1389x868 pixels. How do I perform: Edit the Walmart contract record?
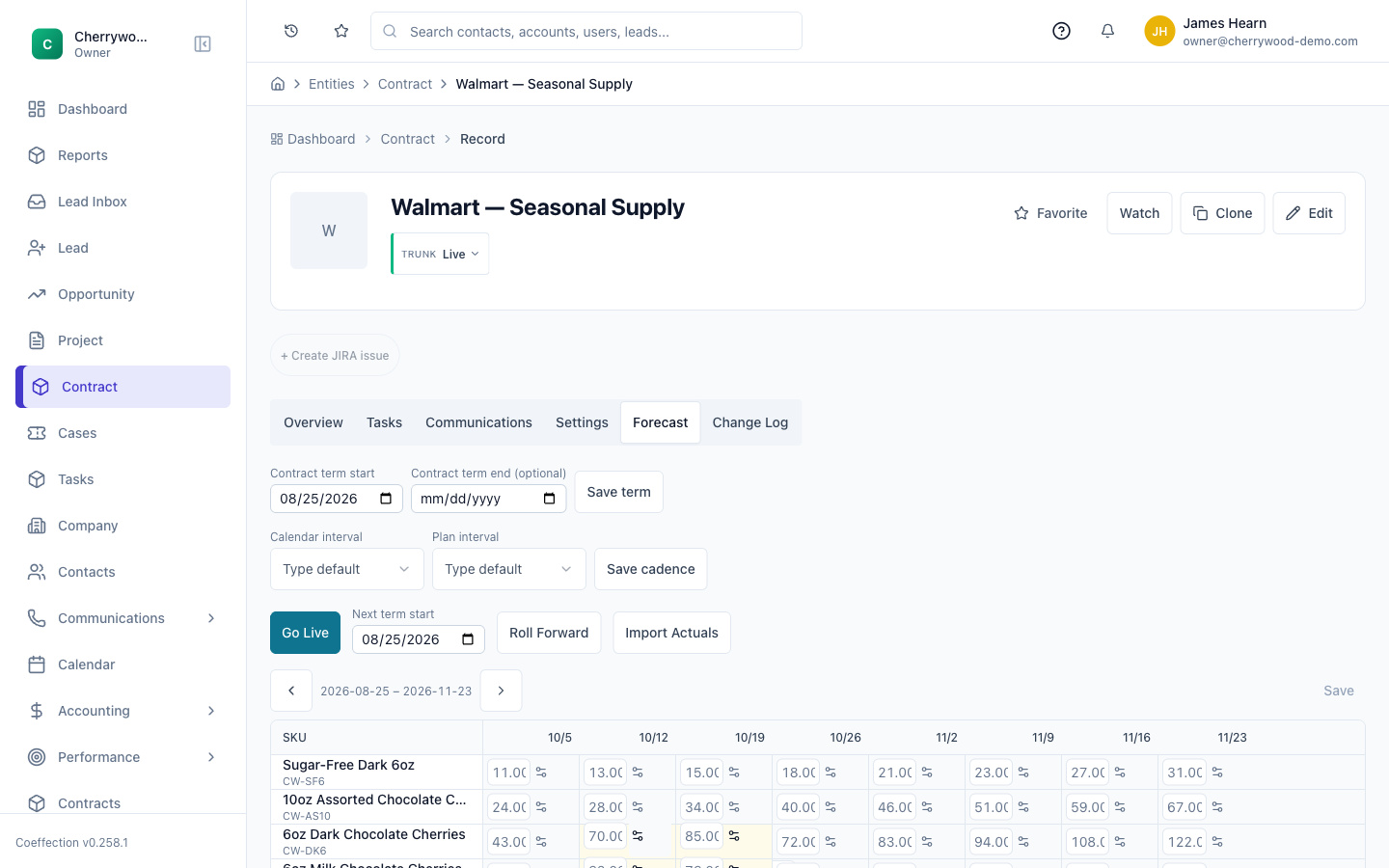click(x=1309, y=213)
